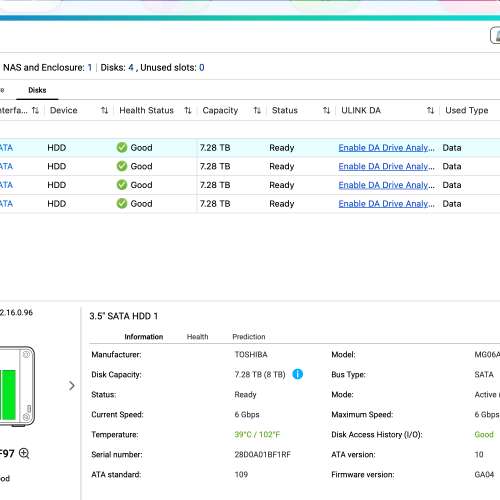
Task: Click the Status column header text
Action: coord(285,110)
